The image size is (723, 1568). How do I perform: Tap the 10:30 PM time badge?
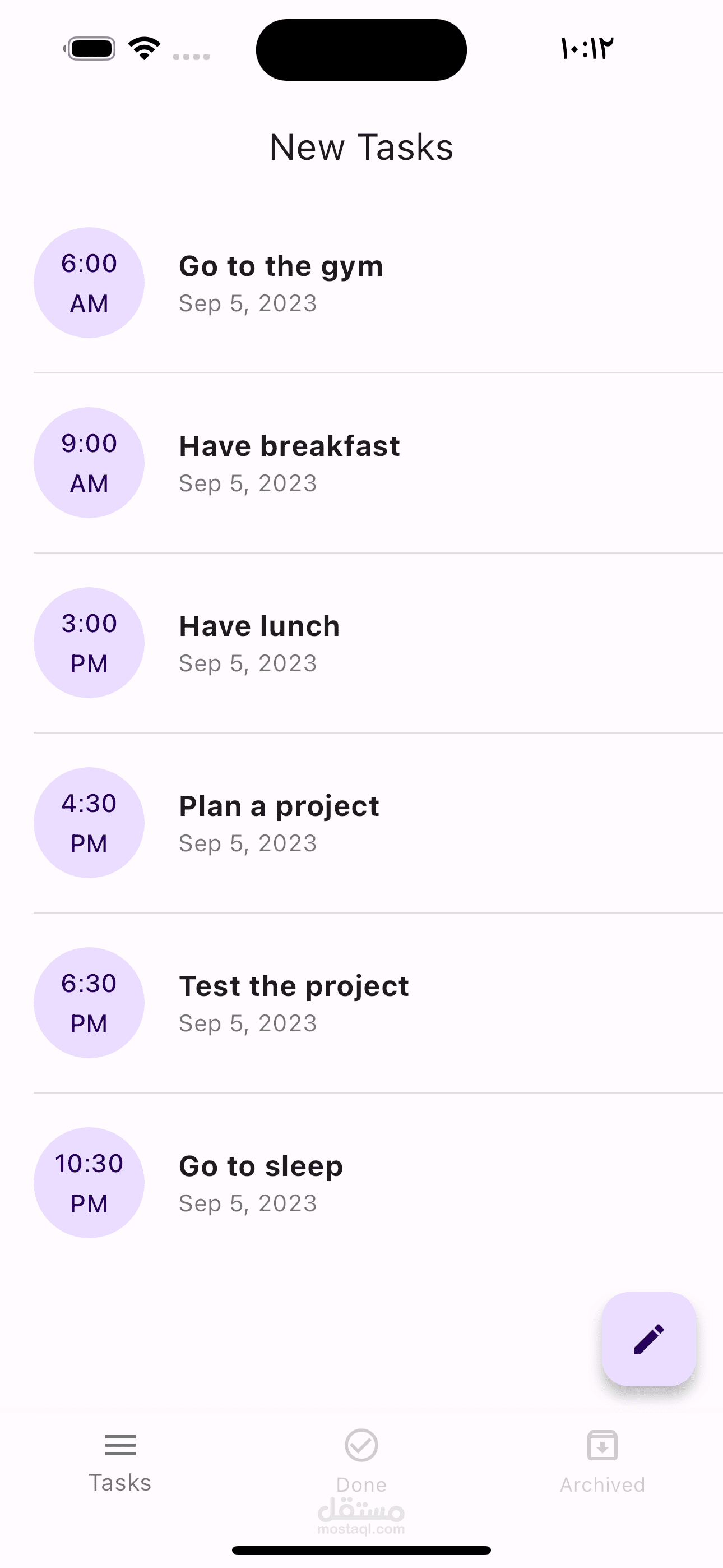click(x=89, y=1183)
